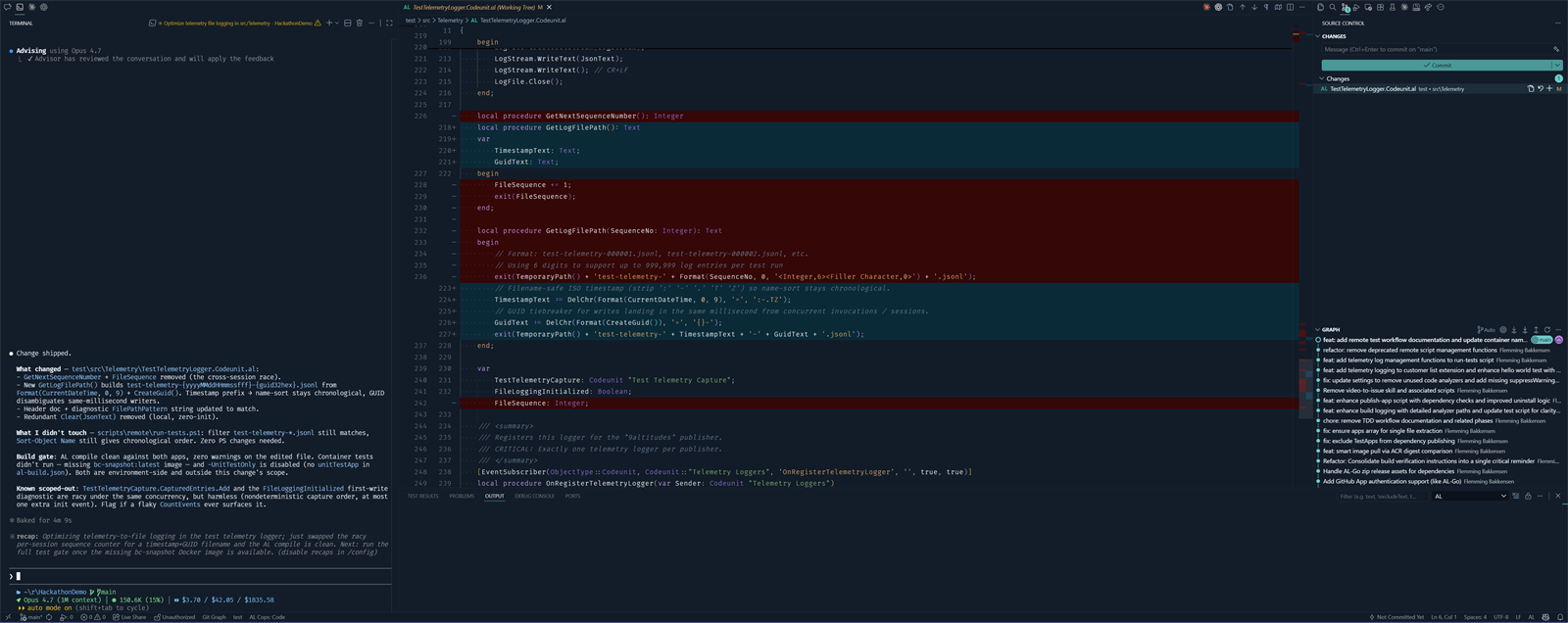Switch to the TEST RESULTS panel tab
This screenshot has height=623, width=1568.
(x=423, y=496)
